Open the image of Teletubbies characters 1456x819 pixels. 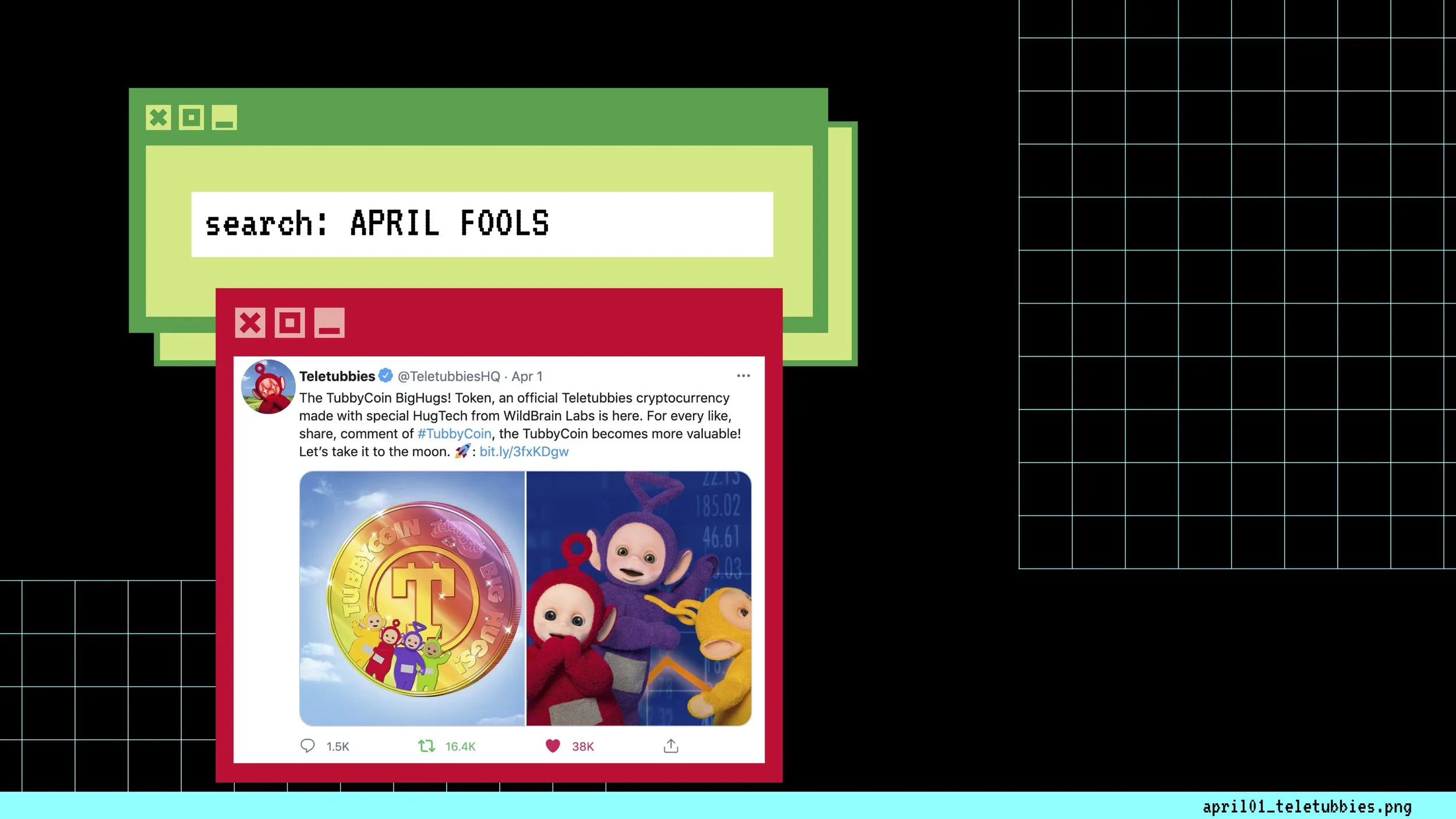pos(638,598)
